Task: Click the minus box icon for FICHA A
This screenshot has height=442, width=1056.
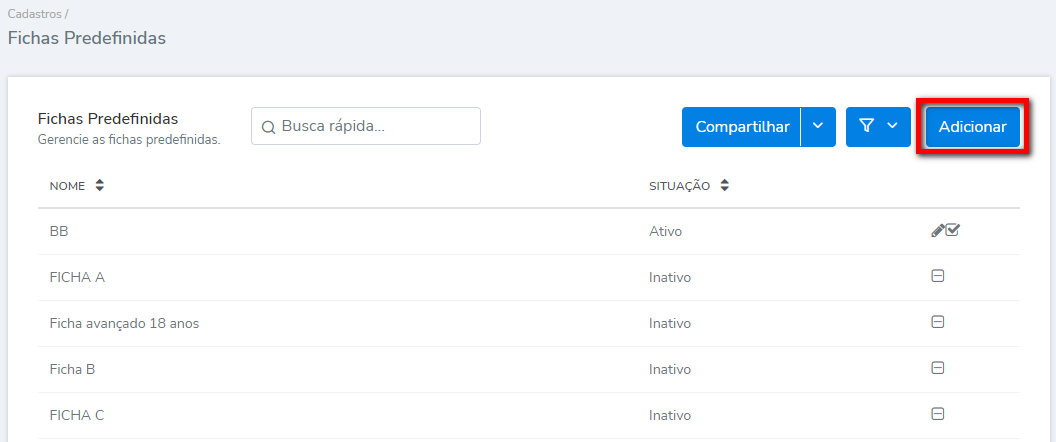Action: point(938,276)
